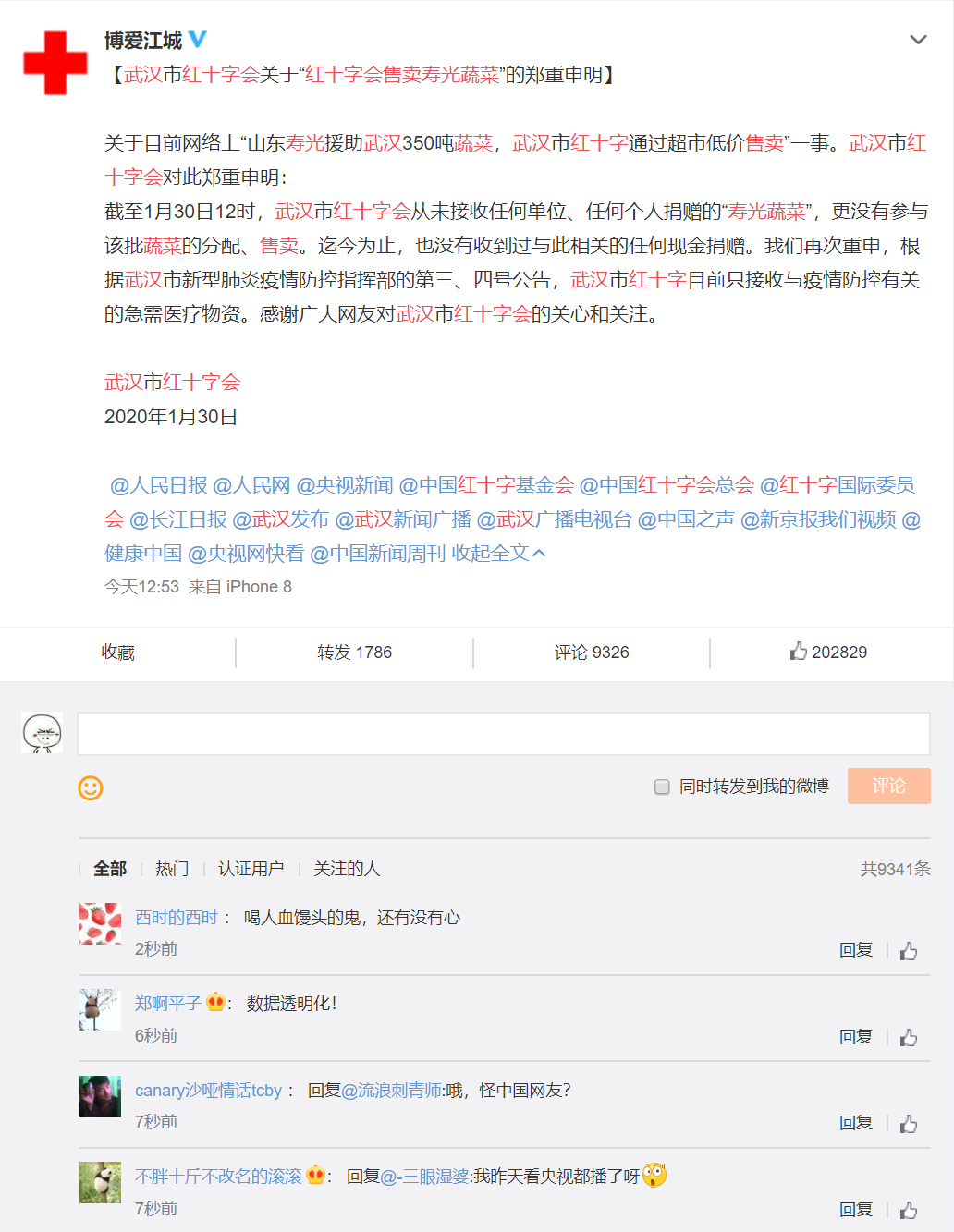Click the crown badge next to 不胖十斤不改名的滚滚
The image size is (954, 1232).
click(x=316, y=1176)
